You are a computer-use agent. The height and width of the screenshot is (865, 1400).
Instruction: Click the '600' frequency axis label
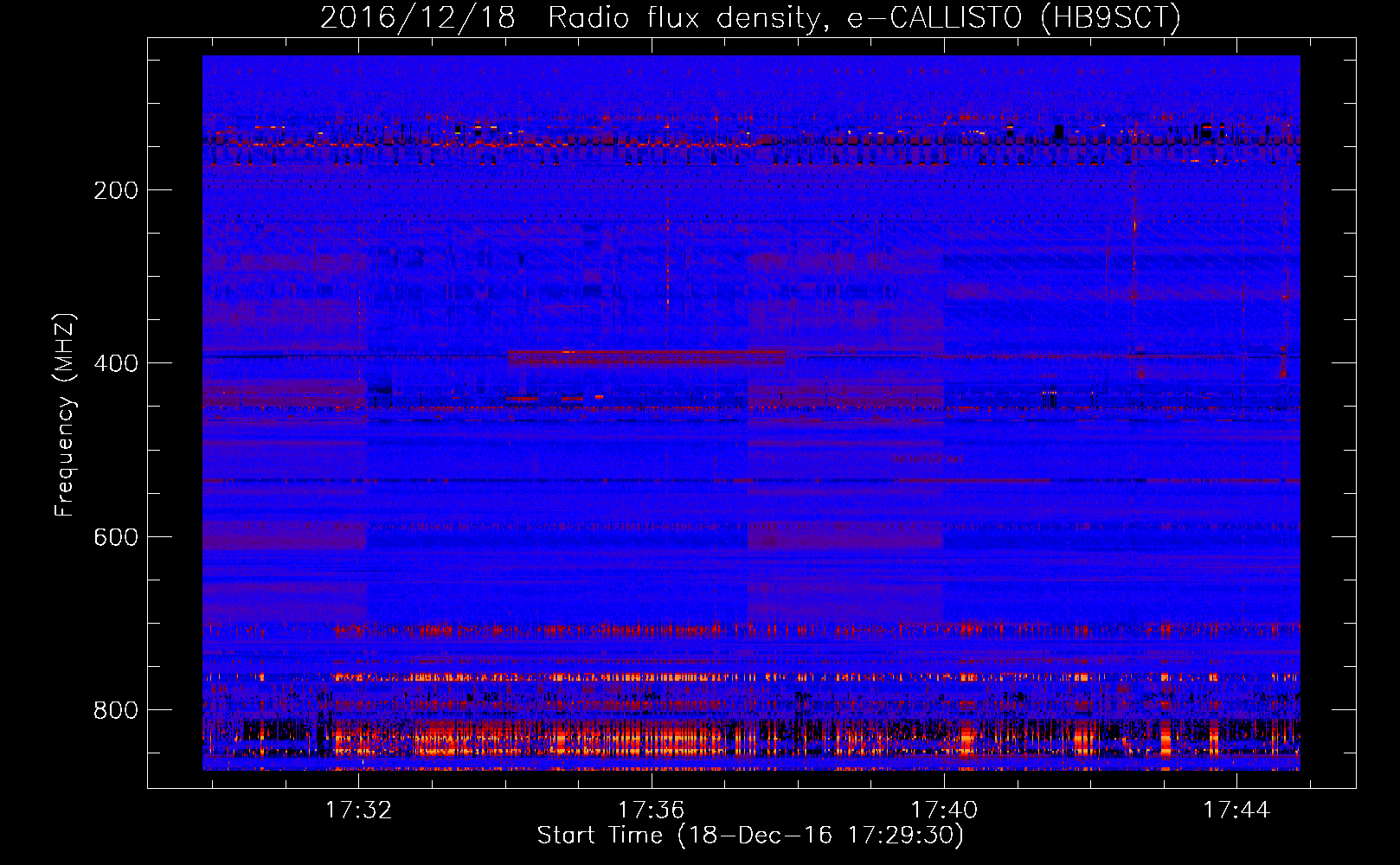tap(116, 537)
